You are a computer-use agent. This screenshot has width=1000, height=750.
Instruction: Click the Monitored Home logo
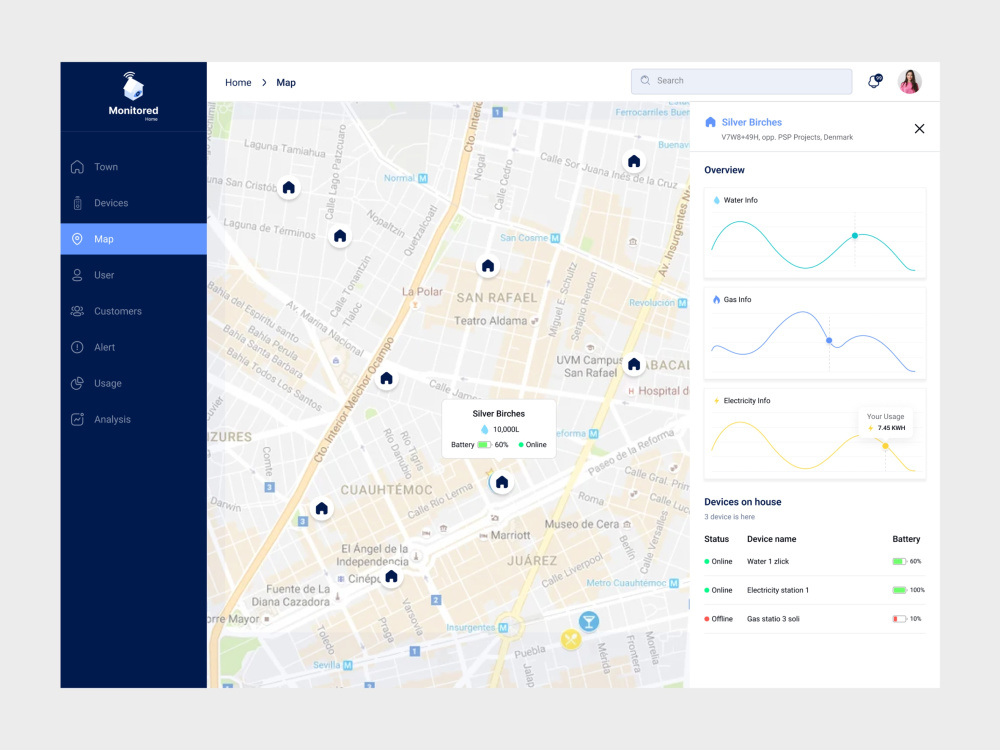point(133,96)
